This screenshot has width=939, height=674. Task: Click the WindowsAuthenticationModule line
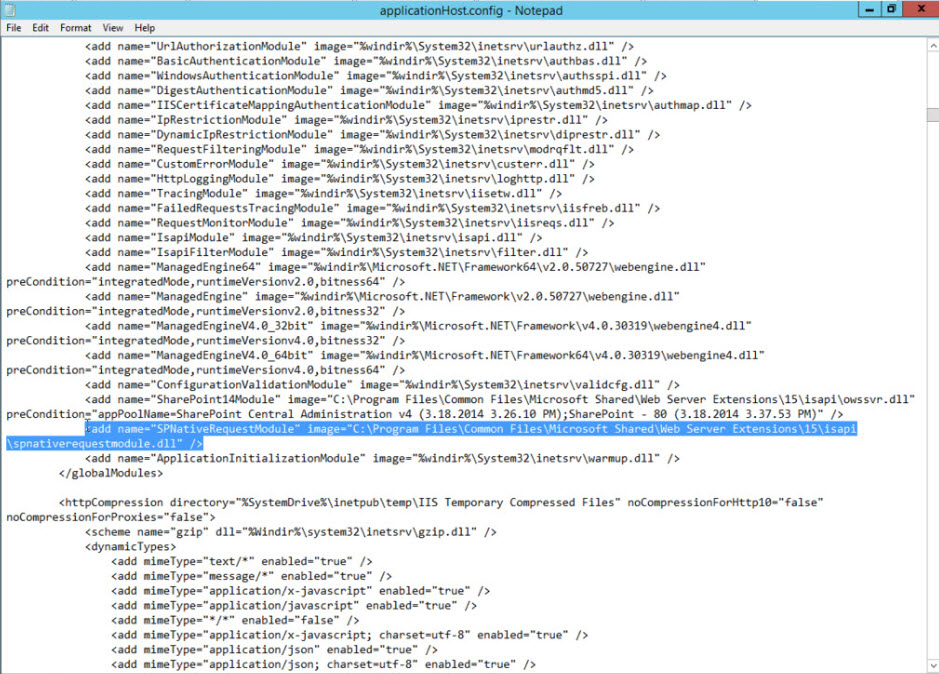click(x=375, y=76)
